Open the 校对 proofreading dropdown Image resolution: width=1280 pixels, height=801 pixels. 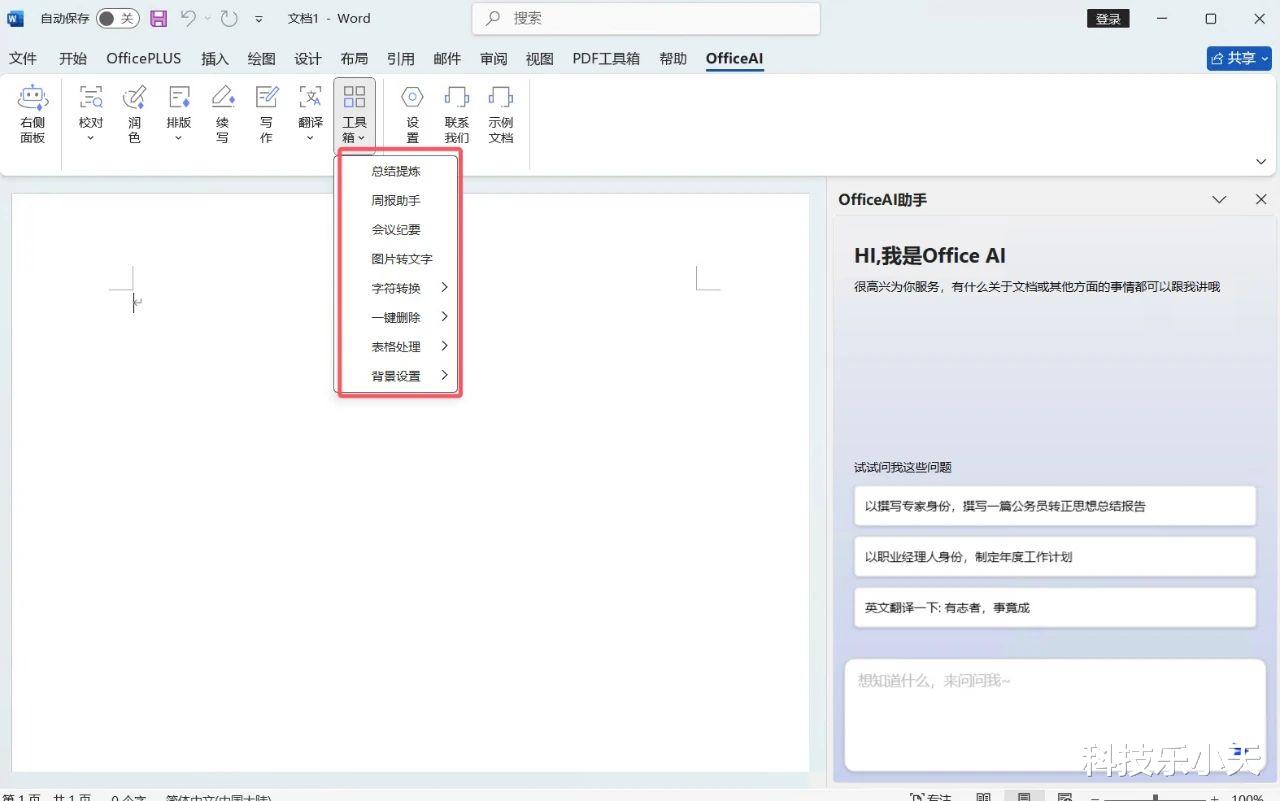pyautogui.click(x=91, y=114)
